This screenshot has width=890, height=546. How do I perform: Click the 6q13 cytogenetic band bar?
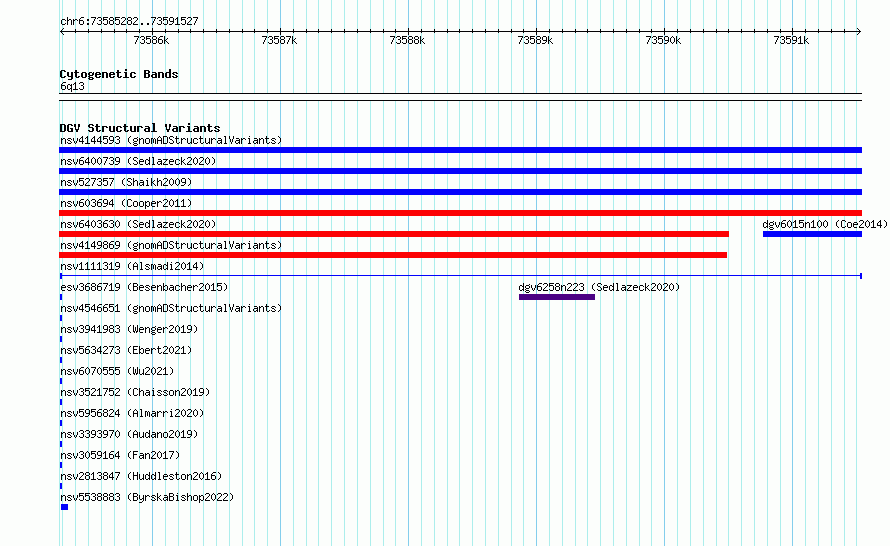point(460,97)
